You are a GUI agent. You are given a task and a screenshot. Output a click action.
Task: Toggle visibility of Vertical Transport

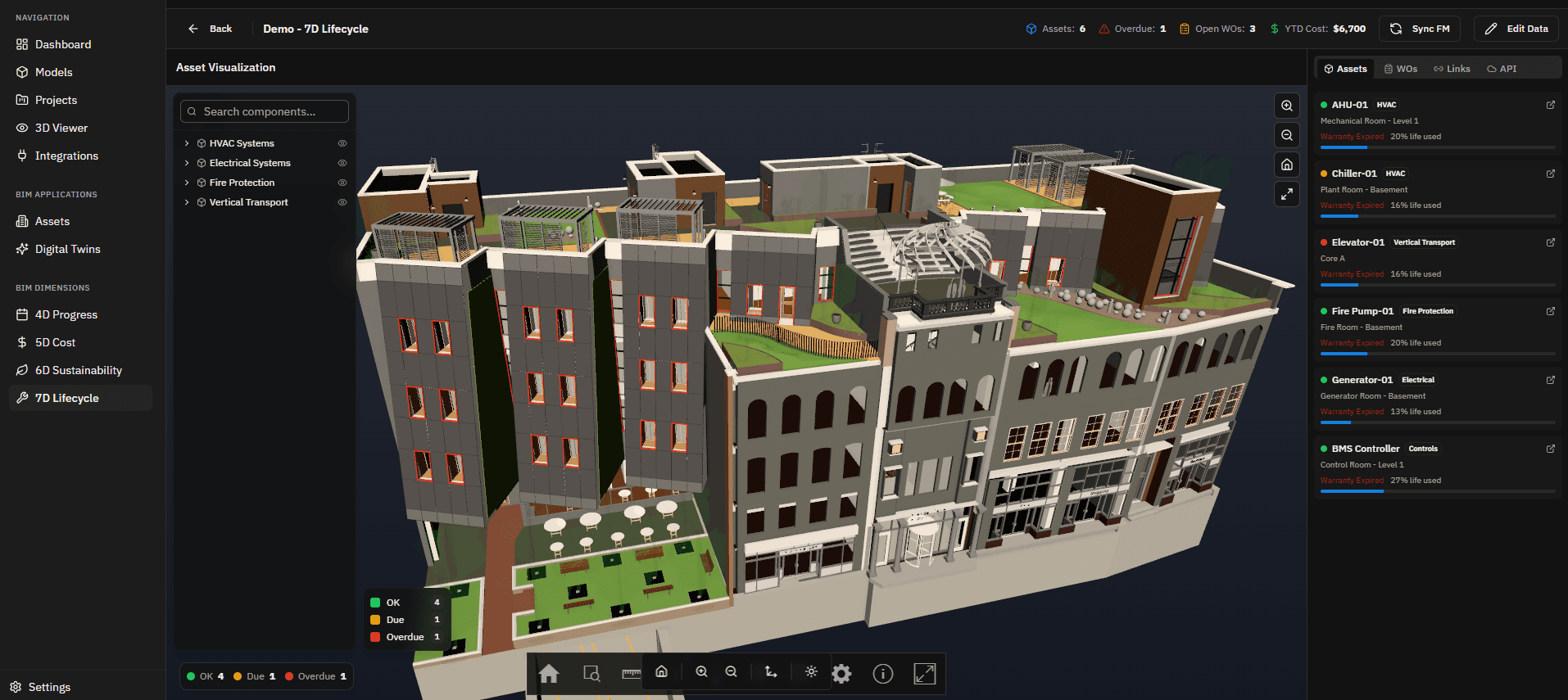(342, 202)
